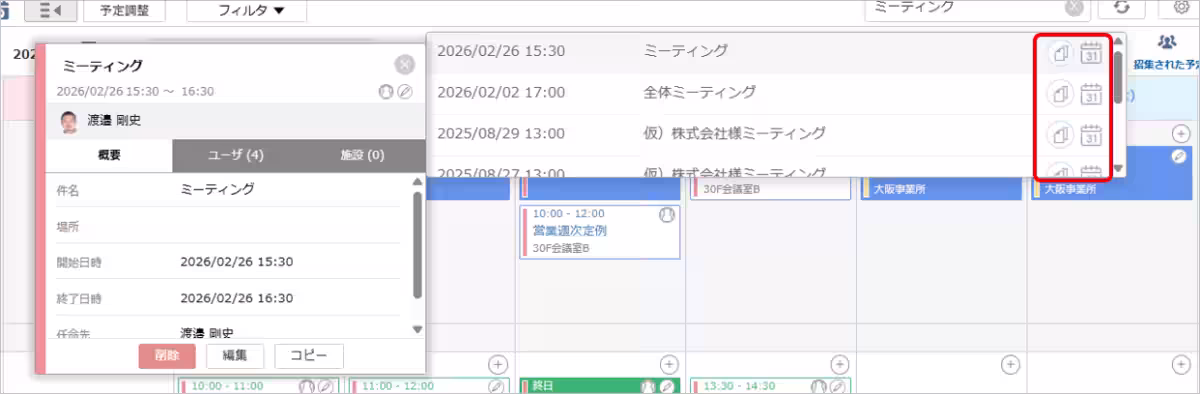Image resolution: width=1200 pixels, height=394 pixels.
Task: Copy the 2026/02/26 15:30 ミーティング result
Action: [1060, 52]
